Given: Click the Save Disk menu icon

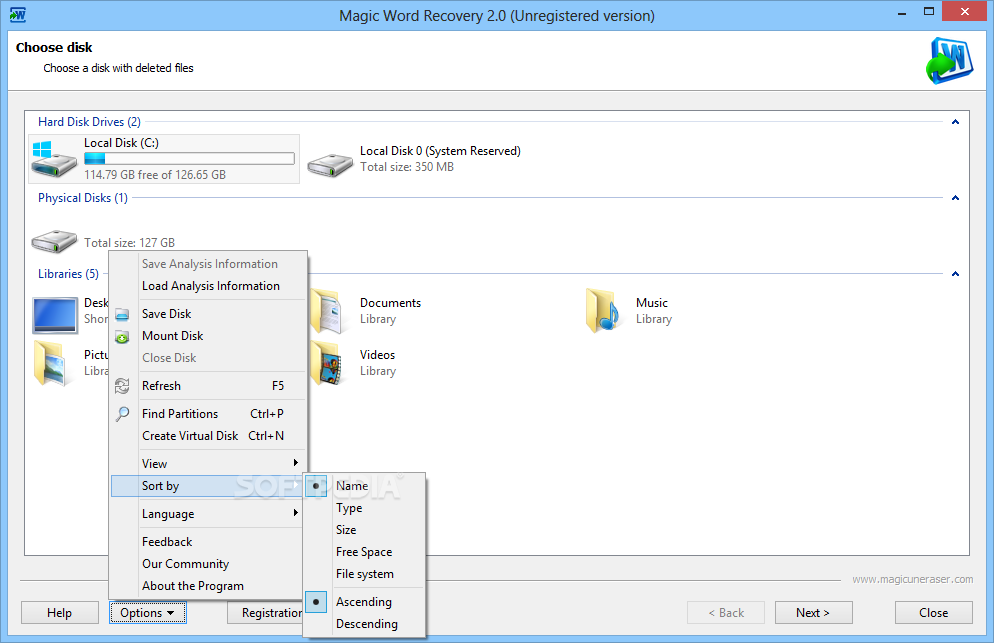Looking at the screenshot, I should point(122,315).
